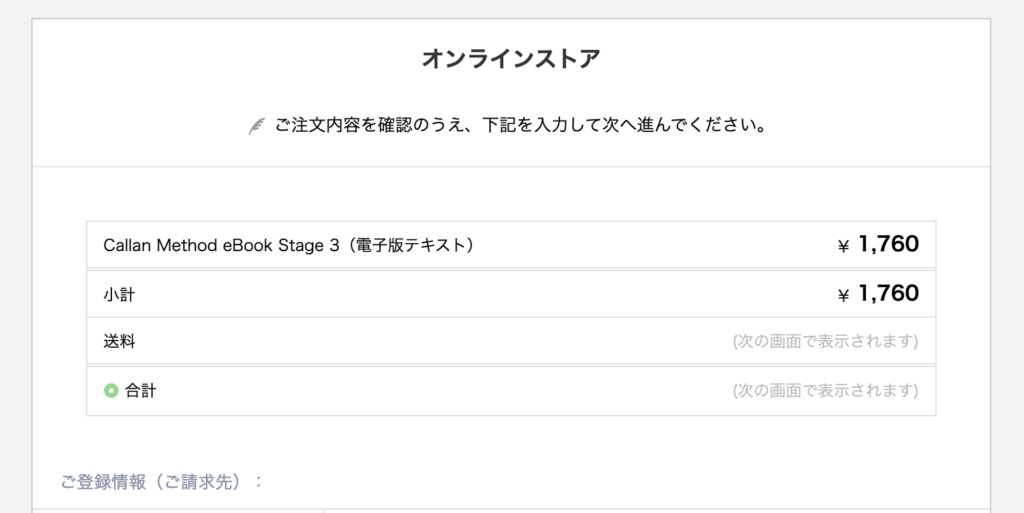Image resolution: width=1024 pixels, height=513 pixels.
Task: Click the yen symbol in the 小計 row
Action: (x=844, y=296)
